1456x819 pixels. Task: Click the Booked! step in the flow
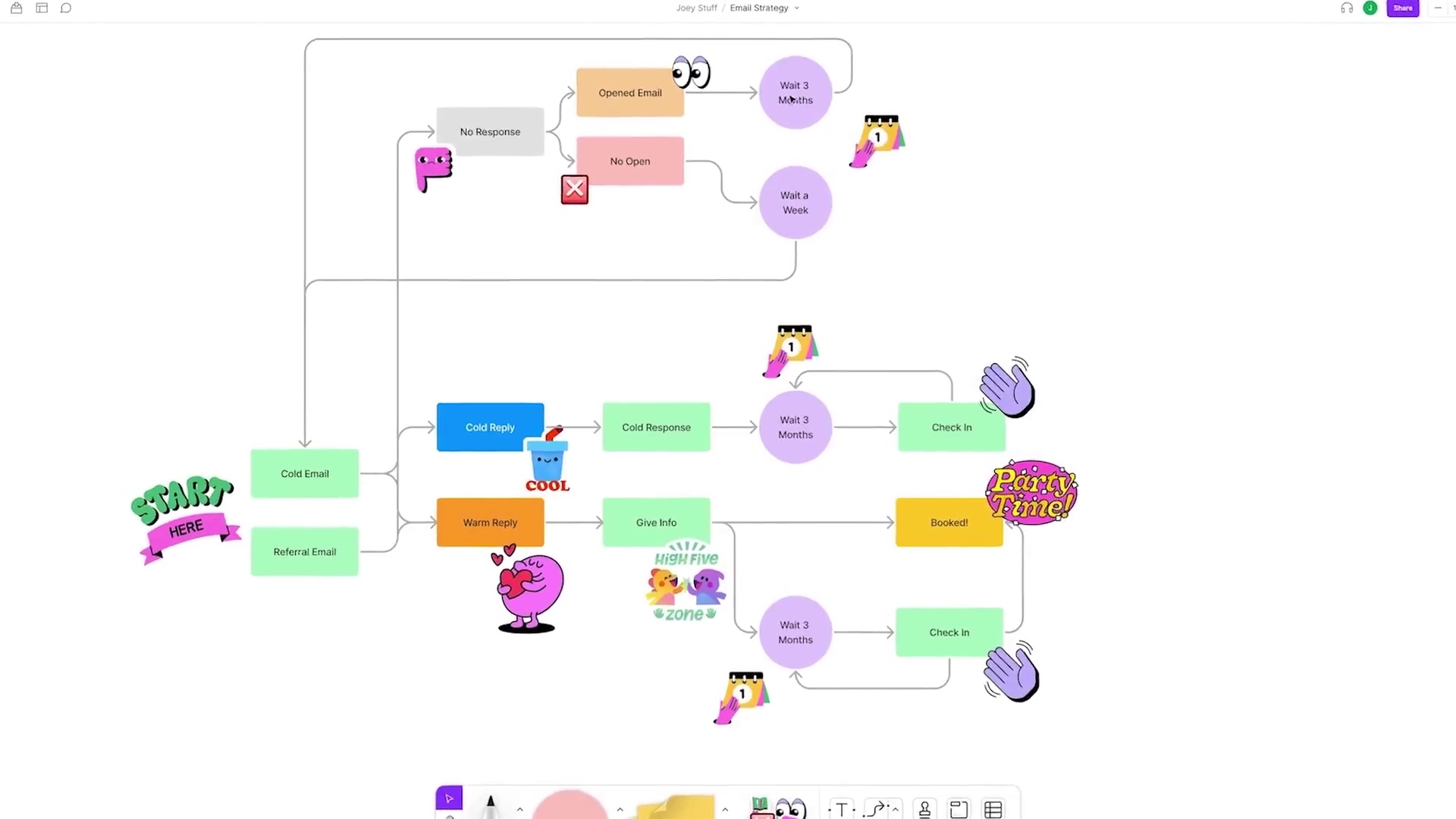(949, 522)
